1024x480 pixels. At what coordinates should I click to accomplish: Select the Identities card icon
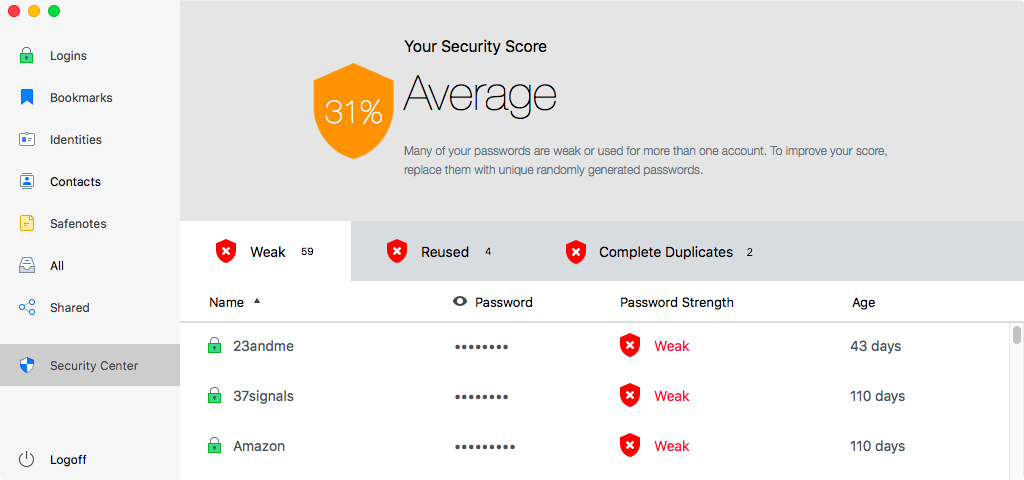(27, 139)
